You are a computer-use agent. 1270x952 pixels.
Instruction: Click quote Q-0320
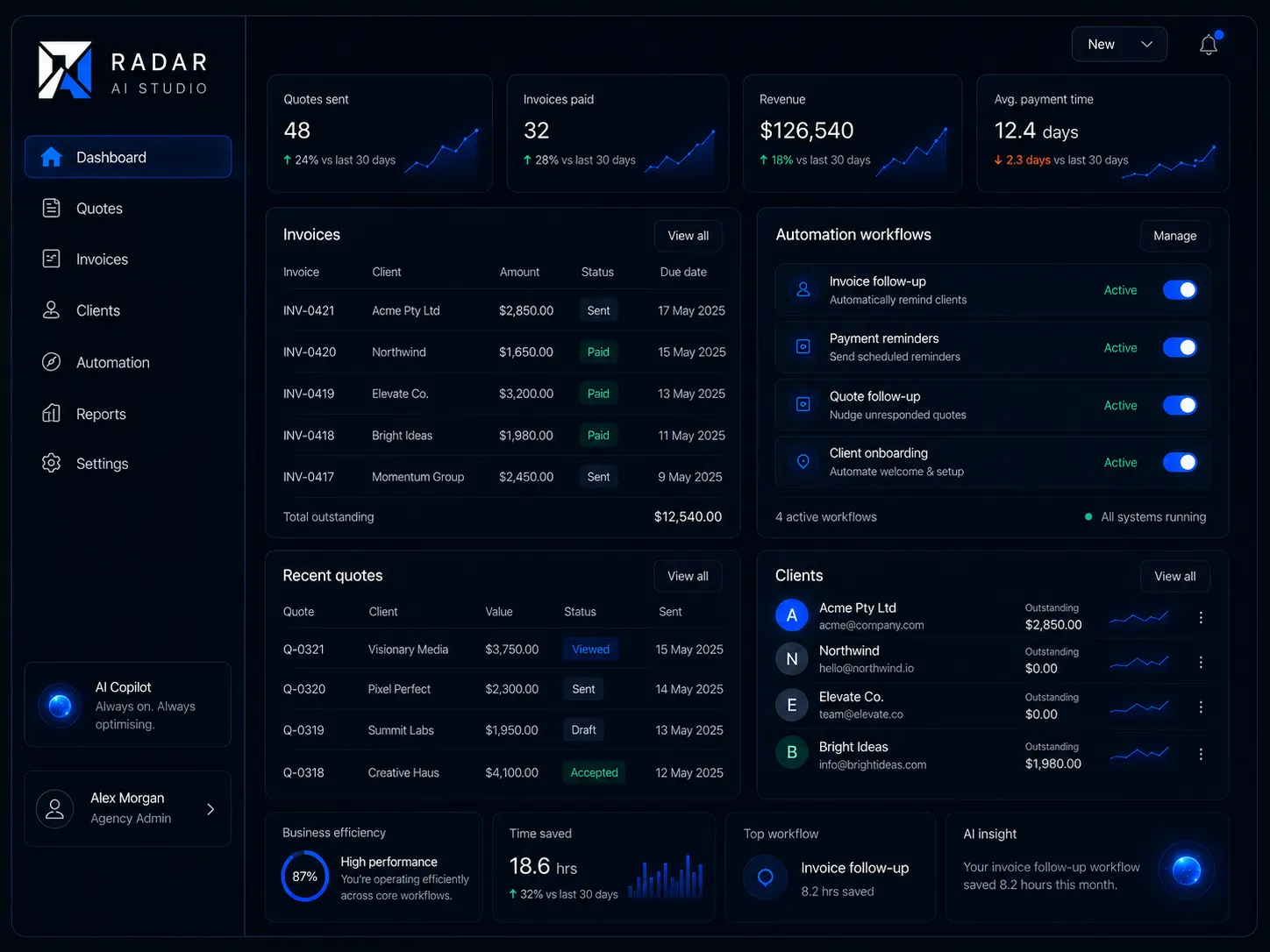pos(303,689)
